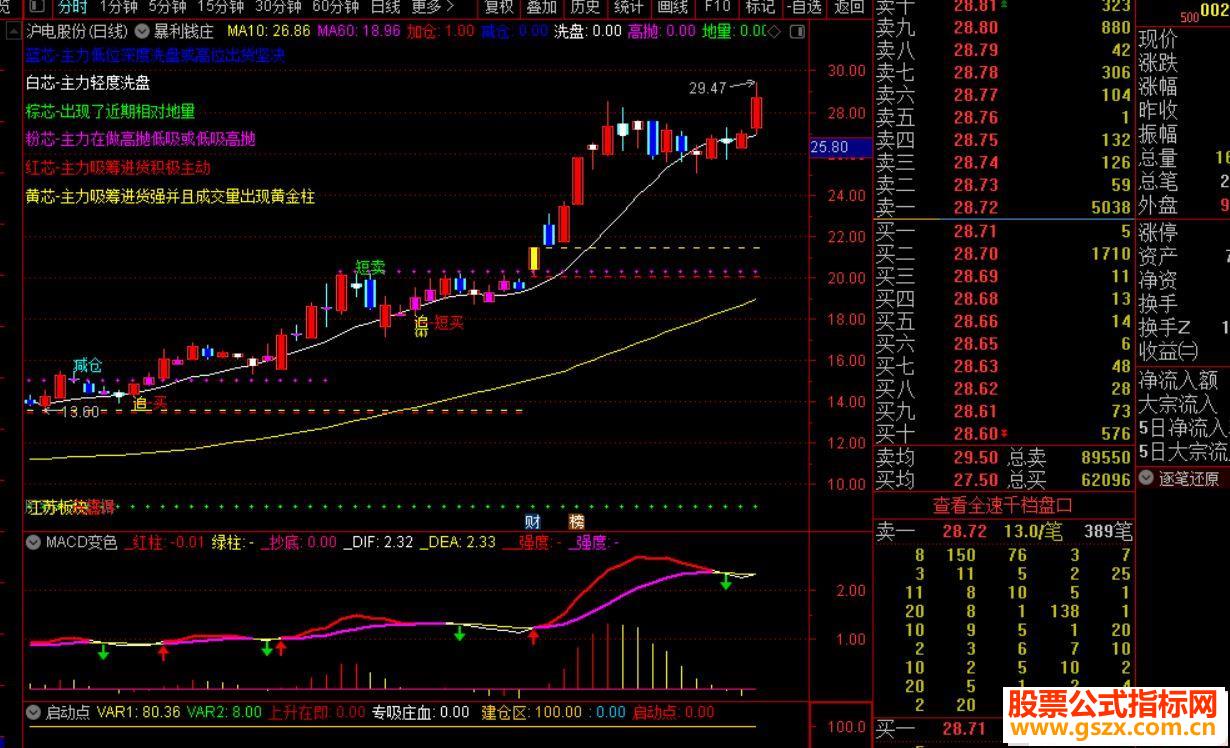Click the 短买 signal label on chart
The height and width of the screenshot is (748, 1230).
pyautogui.click(x=449, y=322)
